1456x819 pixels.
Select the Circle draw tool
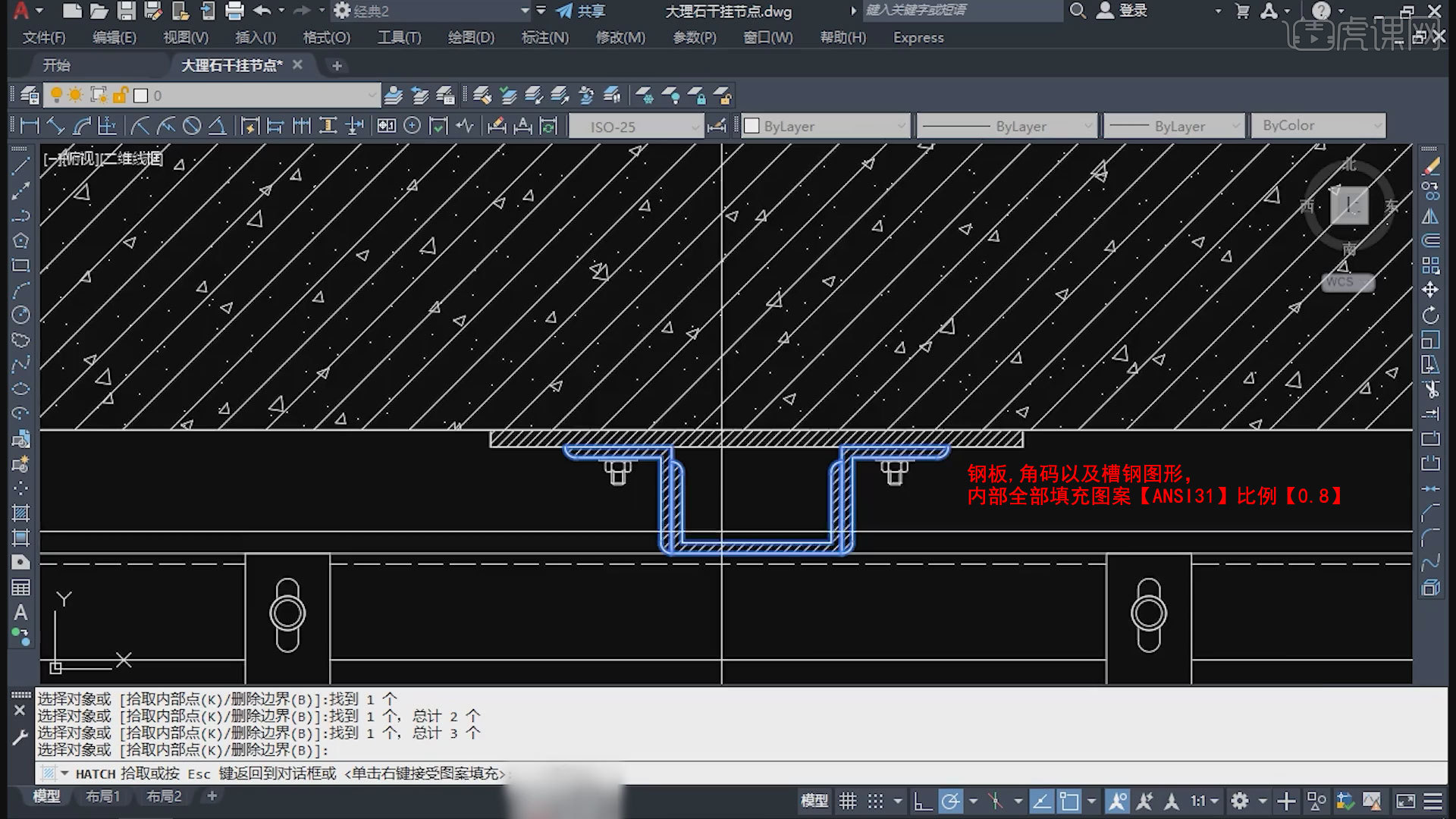[x=20, y=315]
